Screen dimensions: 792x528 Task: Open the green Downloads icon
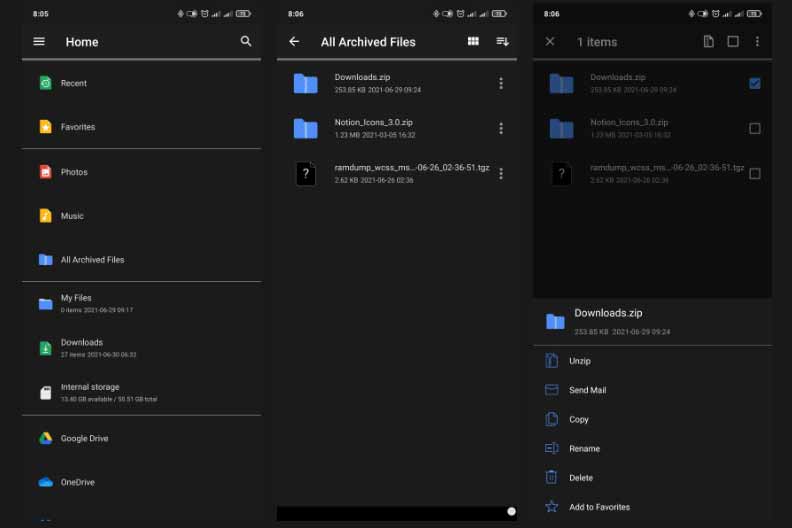coord(45,348)
